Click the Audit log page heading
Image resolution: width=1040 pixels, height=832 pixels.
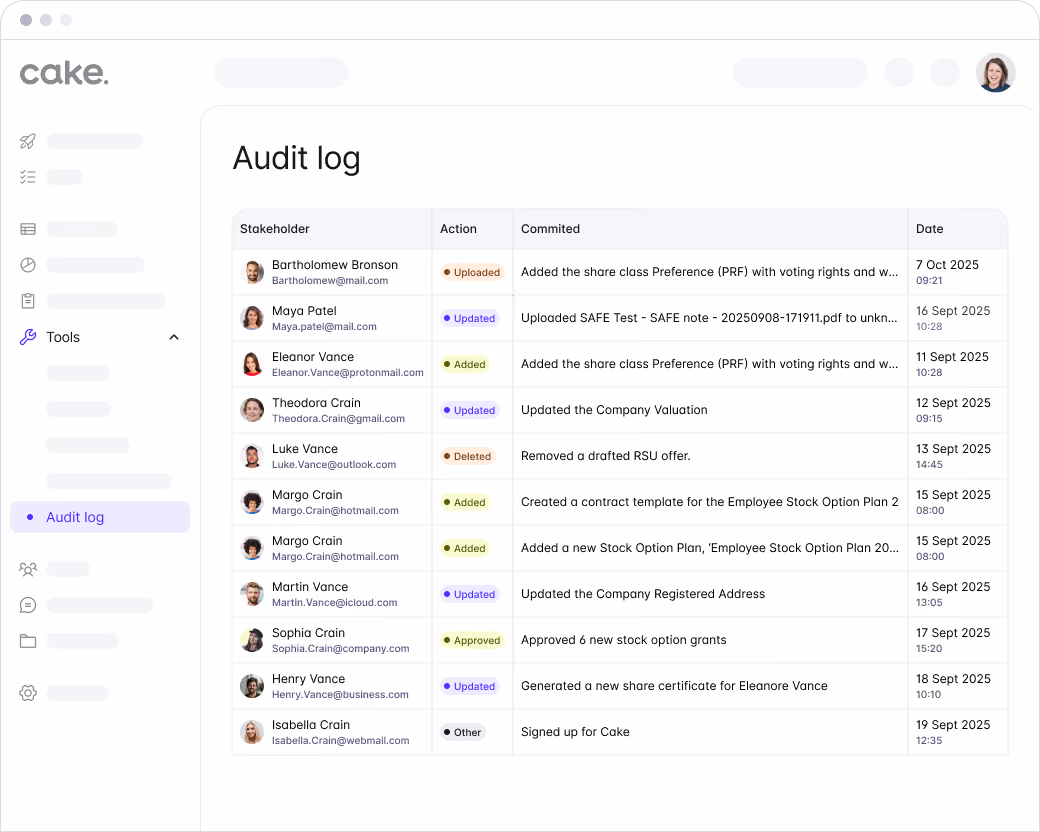(296, 159)
